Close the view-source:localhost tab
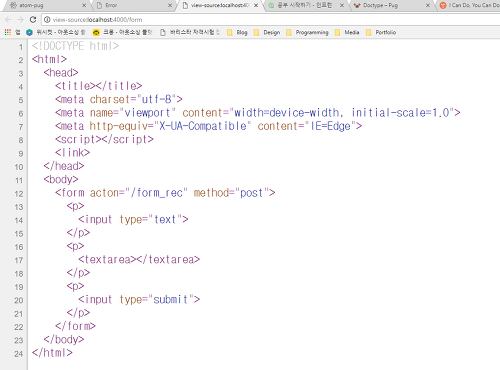This screenshot has width=500, height=370. tap(256, 5)
